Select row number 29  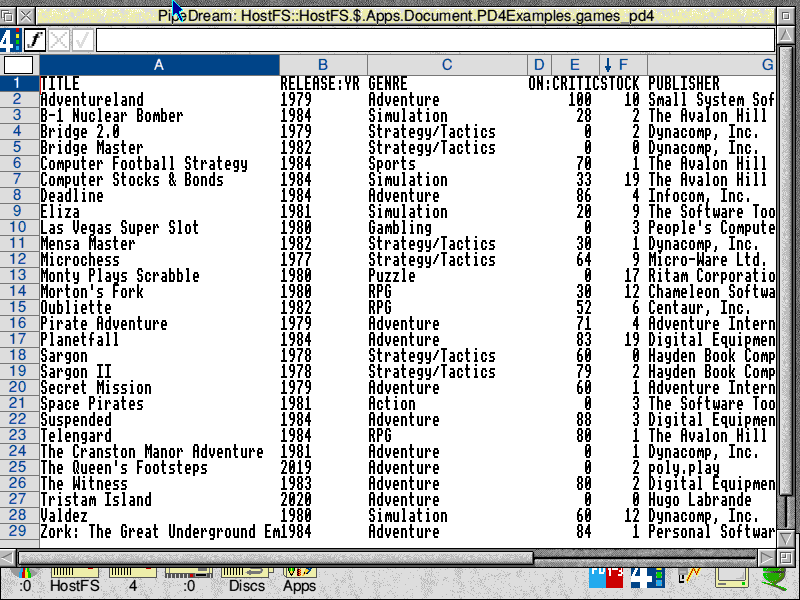coord(17,531)
